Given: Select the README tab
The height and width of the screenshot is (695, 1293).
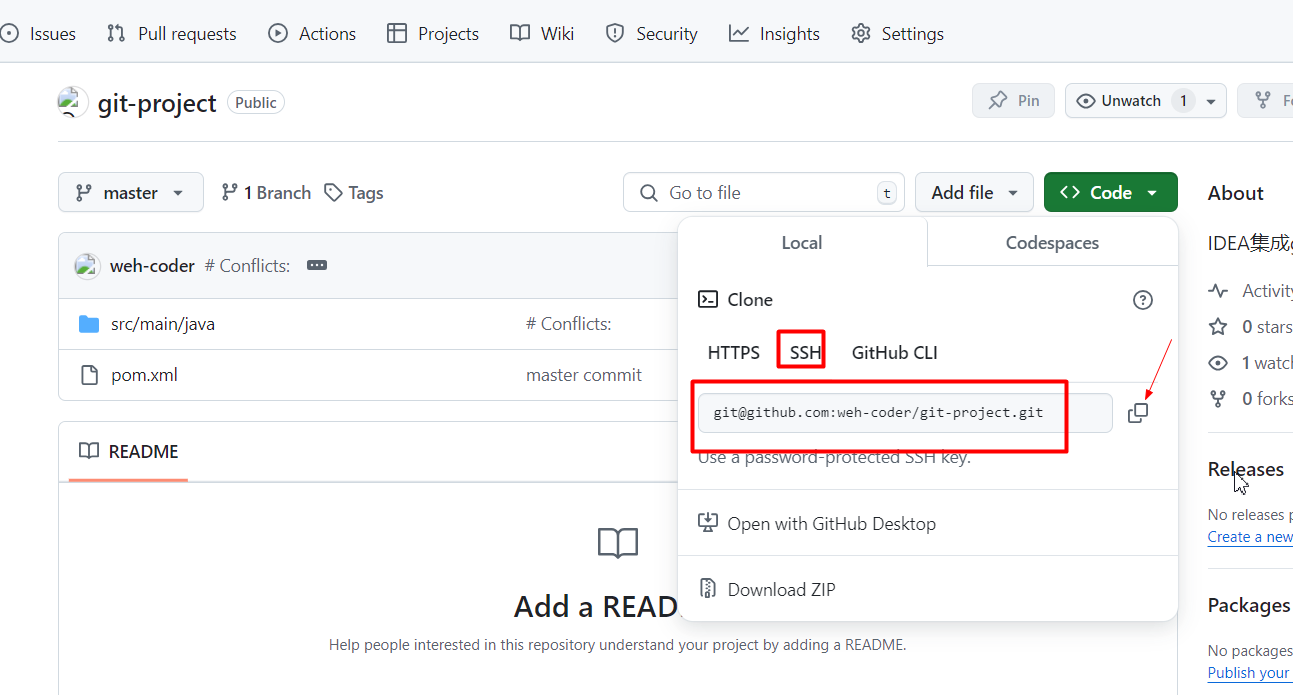Looking at the screenshot, I should coord(128,452).
